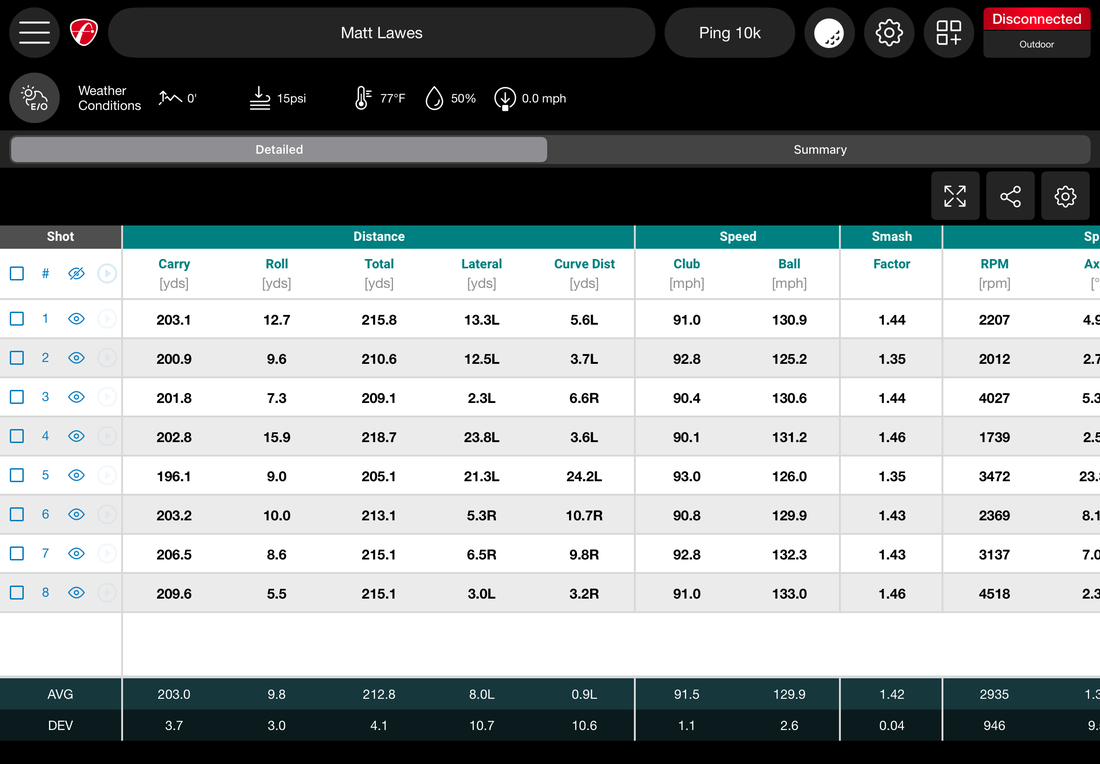Image resolution: width=1100 pixels, height=764 pixels.
Task: Open the hamburger navigation menu
Action: (x=33, y=32)
